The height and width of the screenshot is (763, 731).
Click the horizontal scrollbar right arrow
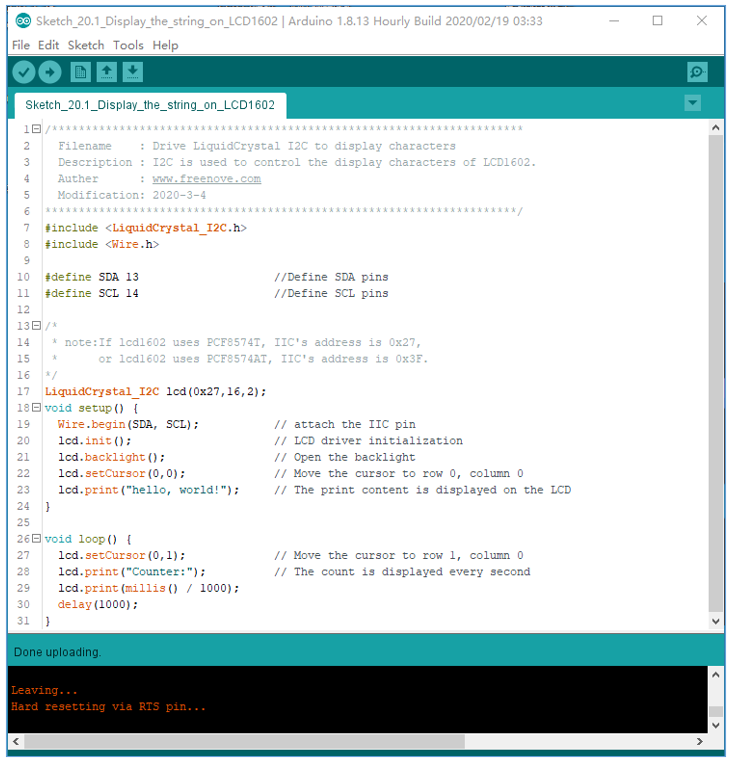click(x=699, y=742)
